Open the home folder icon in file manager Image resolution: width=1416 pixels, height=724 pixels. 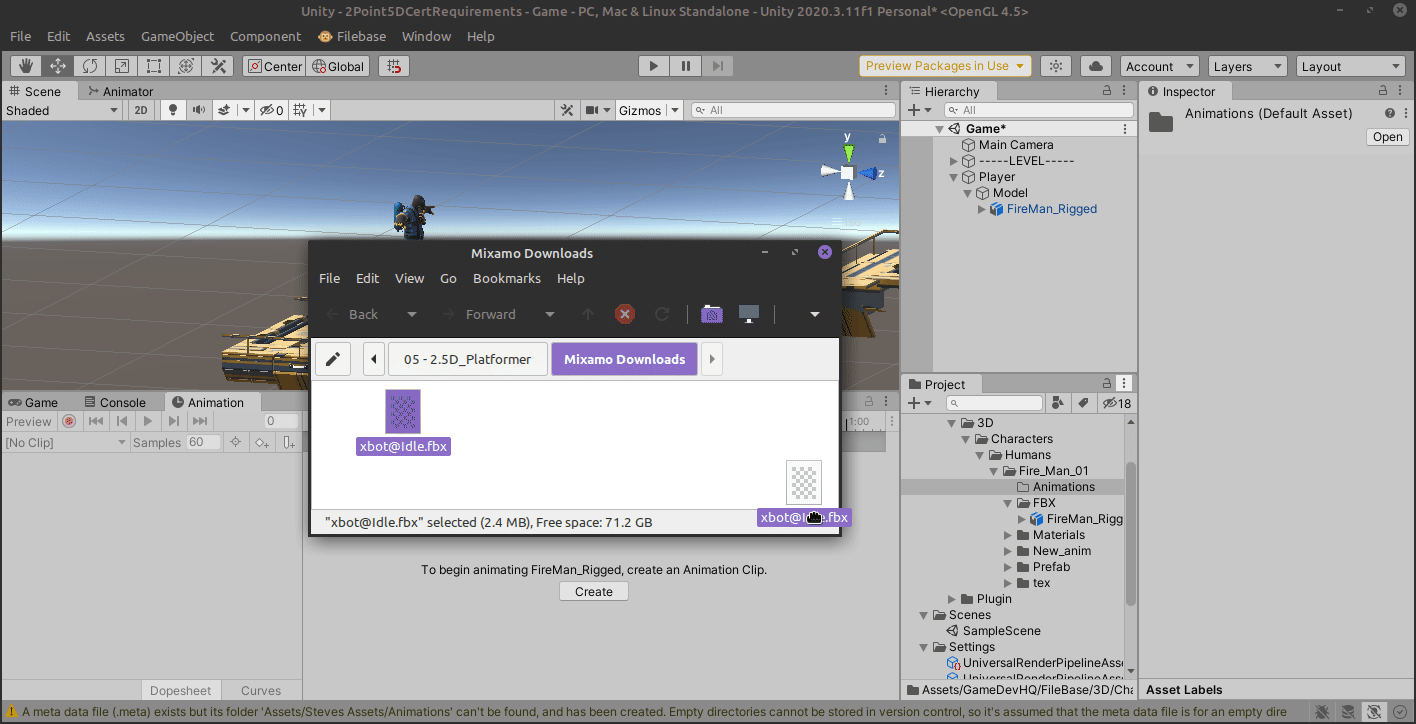click(x=712, y=314)
